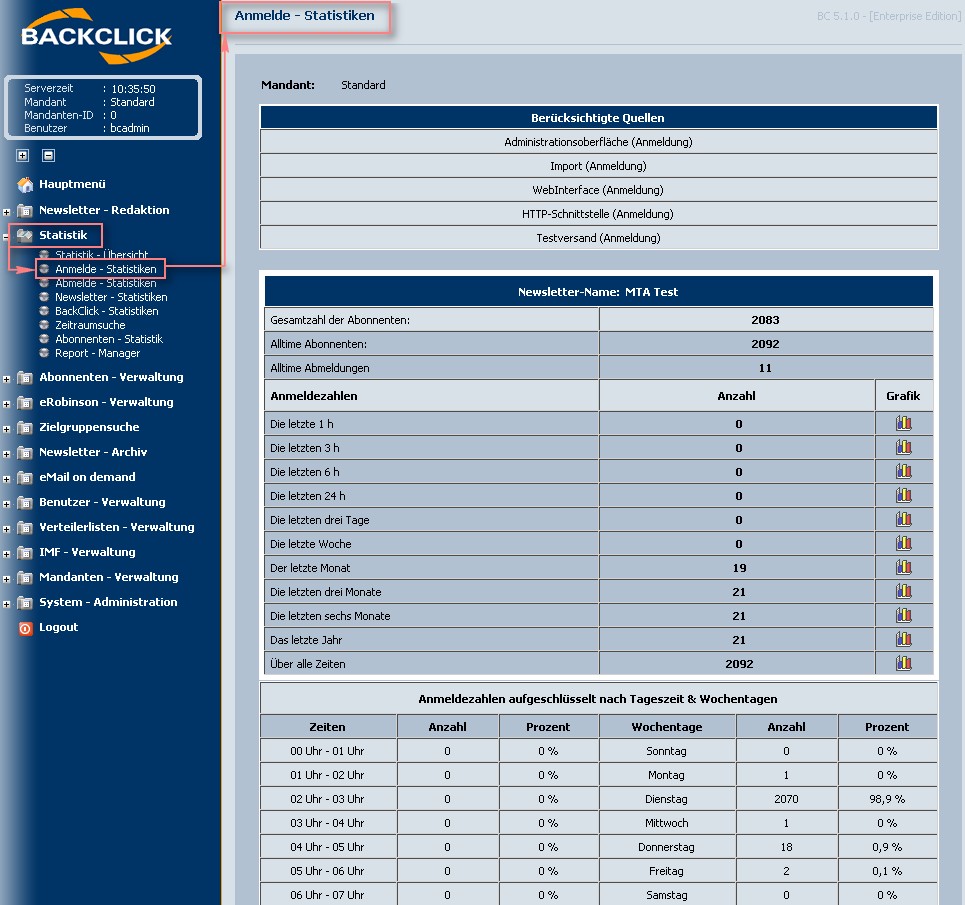Click the Benutzer - Verwaltung folder icon
This screenshot has width=965, height=905.
[x=25, y=502]
